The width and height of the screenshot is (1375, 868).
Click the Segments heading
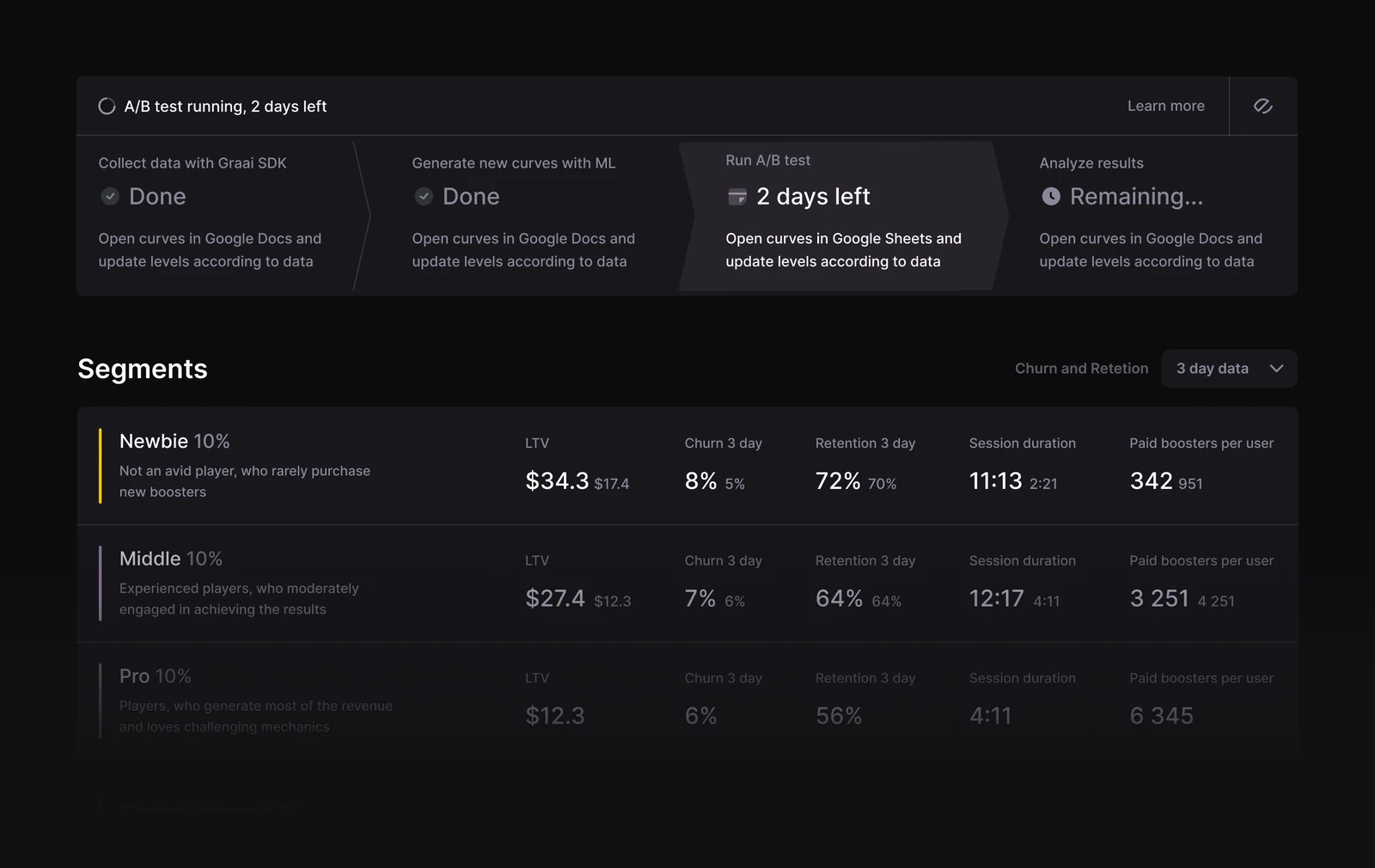pos(143,369)
